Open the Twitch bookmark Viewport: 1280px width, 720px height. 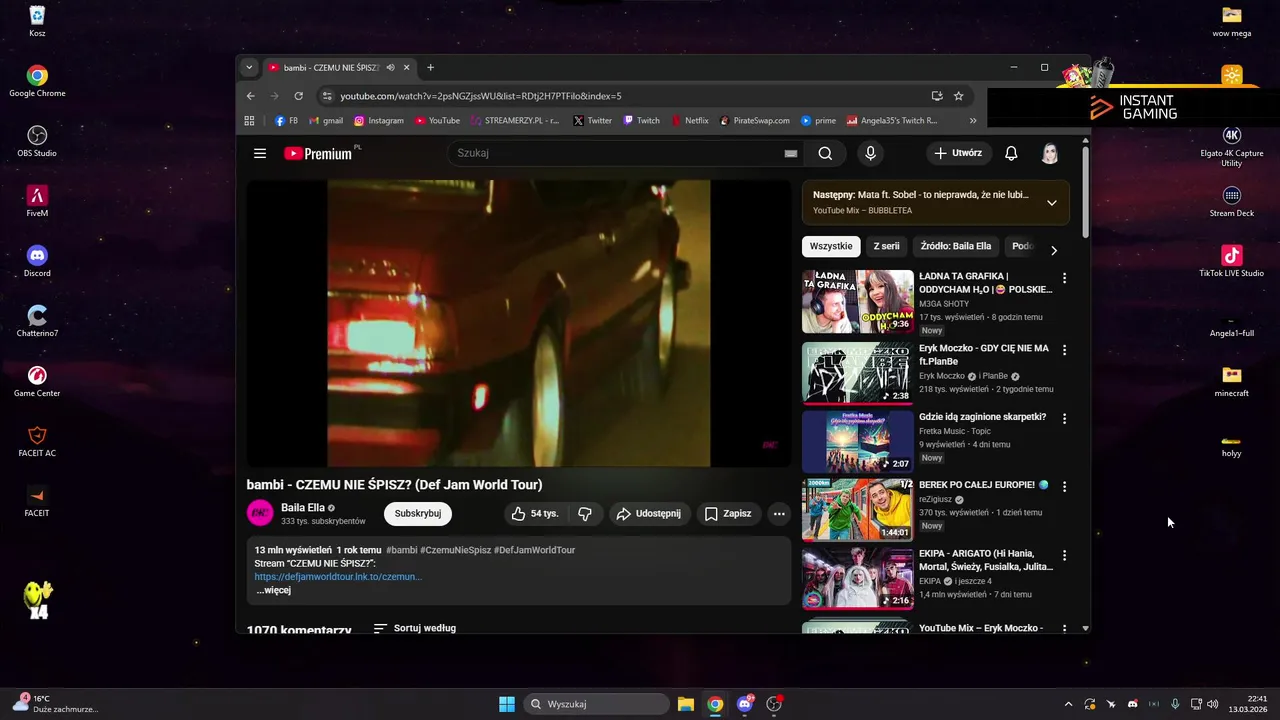click(641, 120)
